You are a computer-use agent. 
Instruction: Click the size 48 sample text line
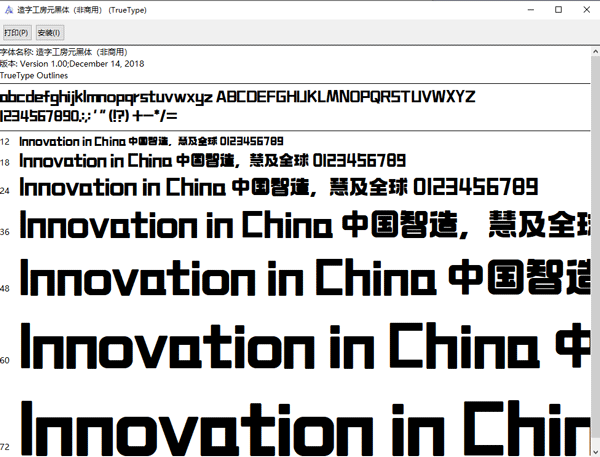click(305, 277)
